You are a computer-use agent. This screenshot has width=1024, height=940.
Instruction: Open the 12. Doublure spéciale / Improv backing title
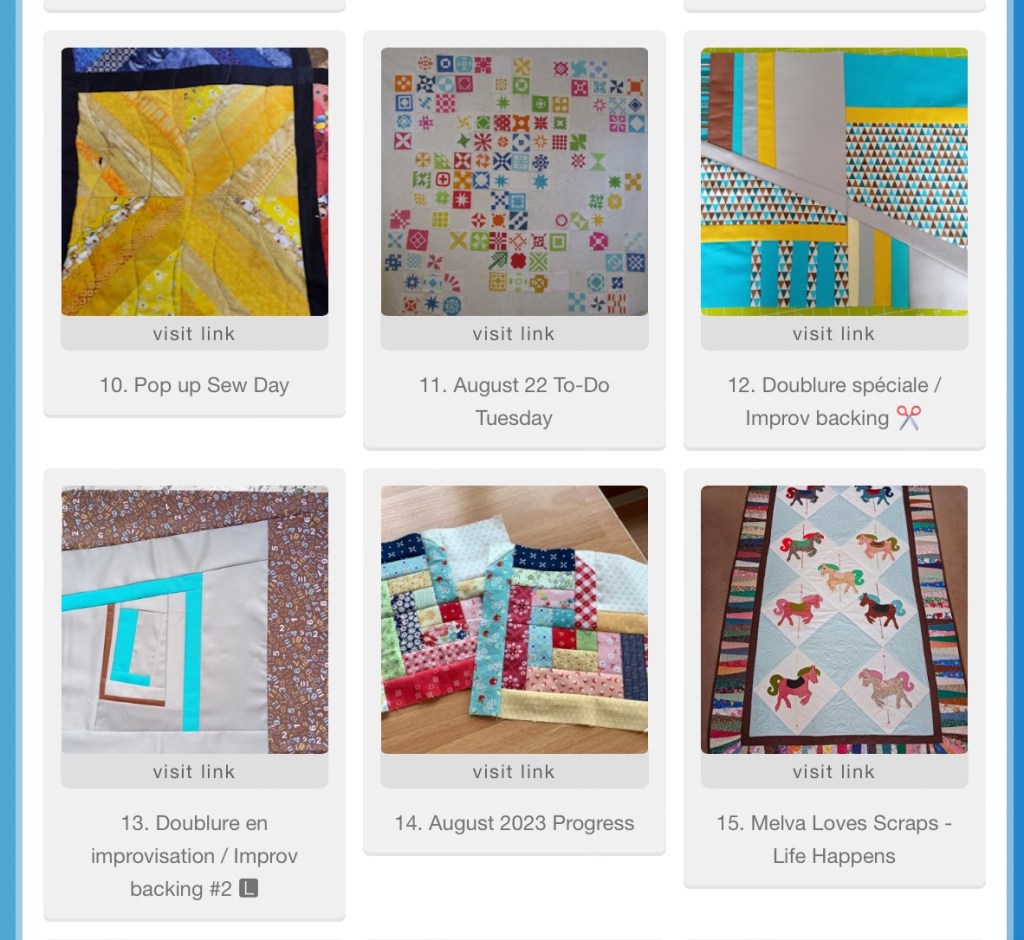coord(834,401)
